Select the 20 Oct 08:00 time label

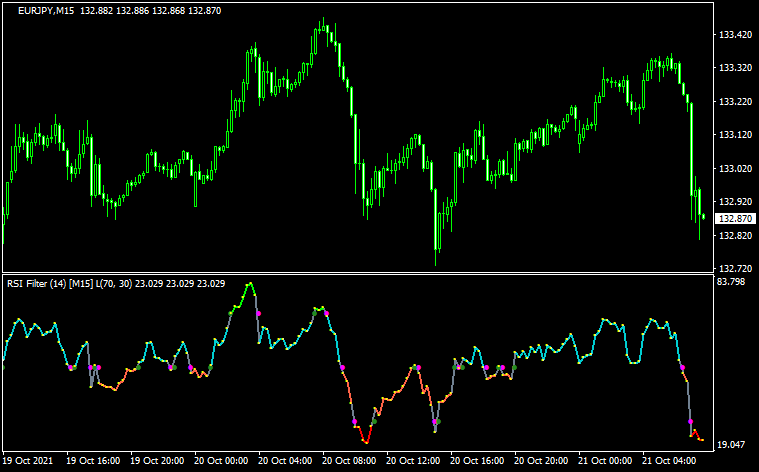coord(350,461)
